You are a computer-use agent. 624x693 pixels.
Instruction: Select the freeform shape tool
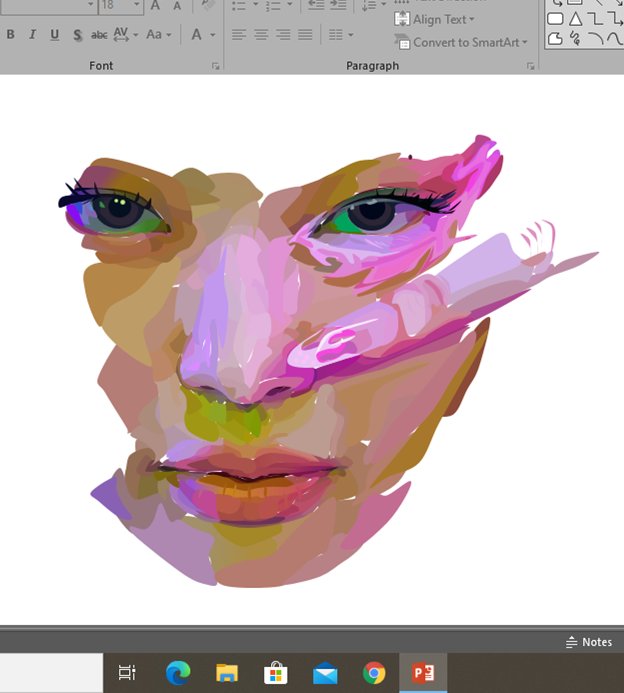pos(555,38)
